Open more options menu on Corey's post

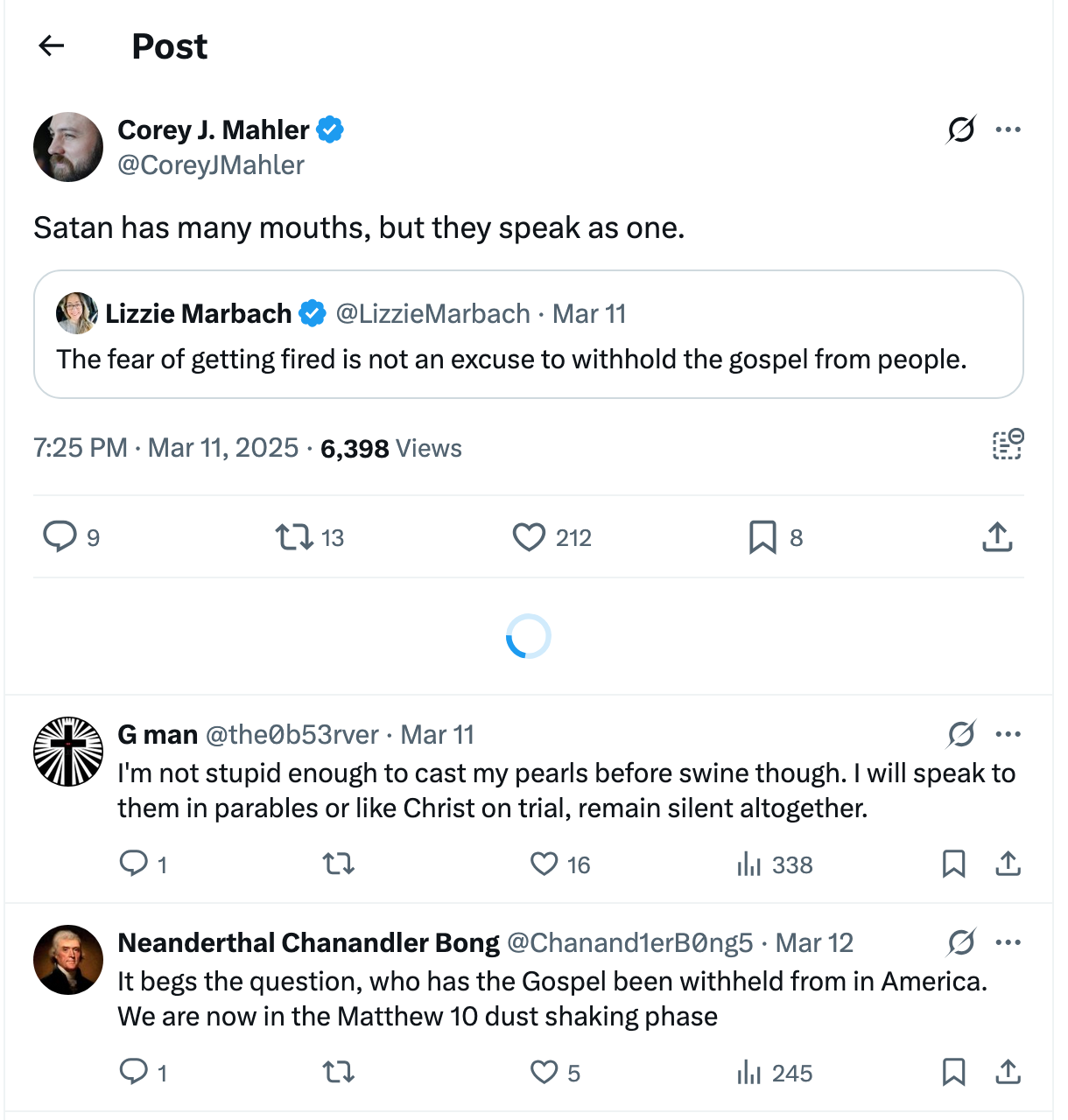point(1009,129)
